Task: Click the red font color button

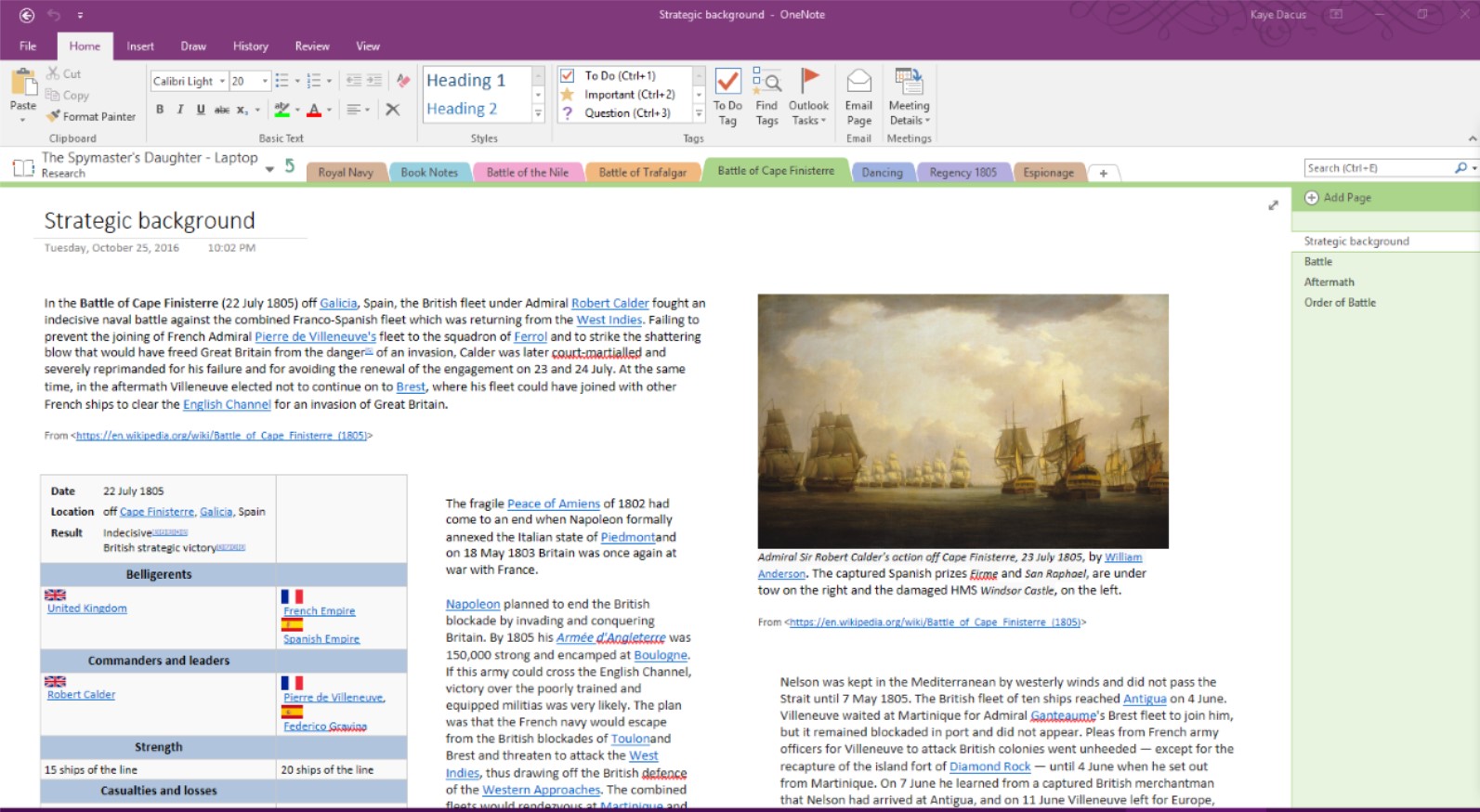Action: point(314,110)
